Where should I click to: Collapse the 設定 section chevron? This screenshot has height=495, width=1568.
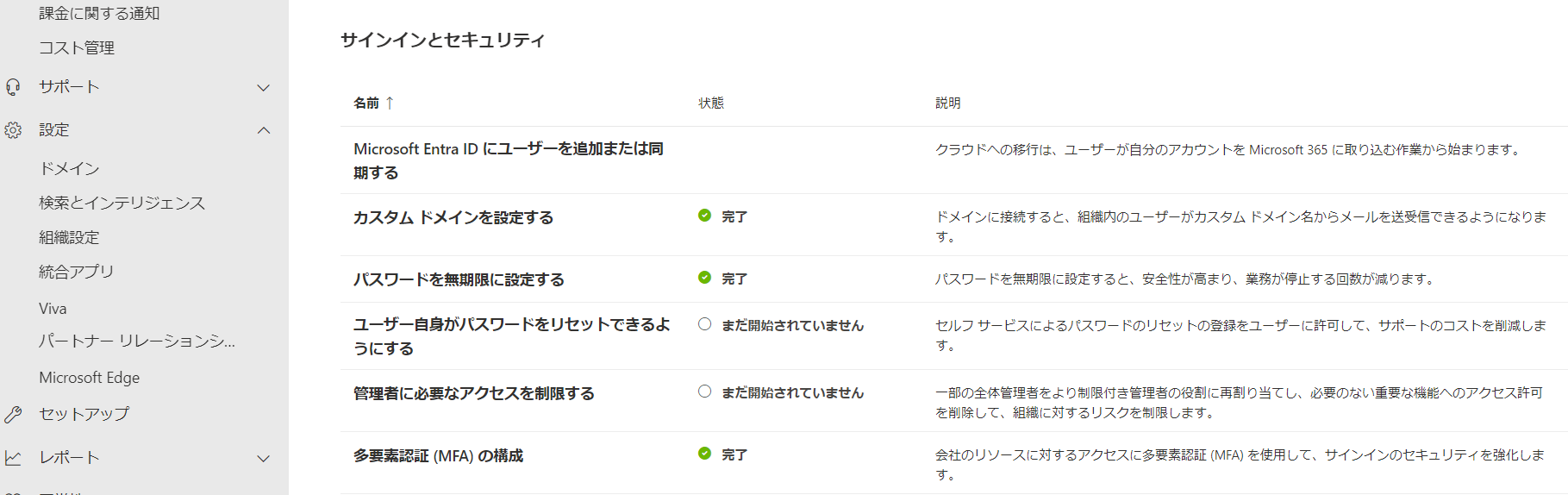[264, 130]
